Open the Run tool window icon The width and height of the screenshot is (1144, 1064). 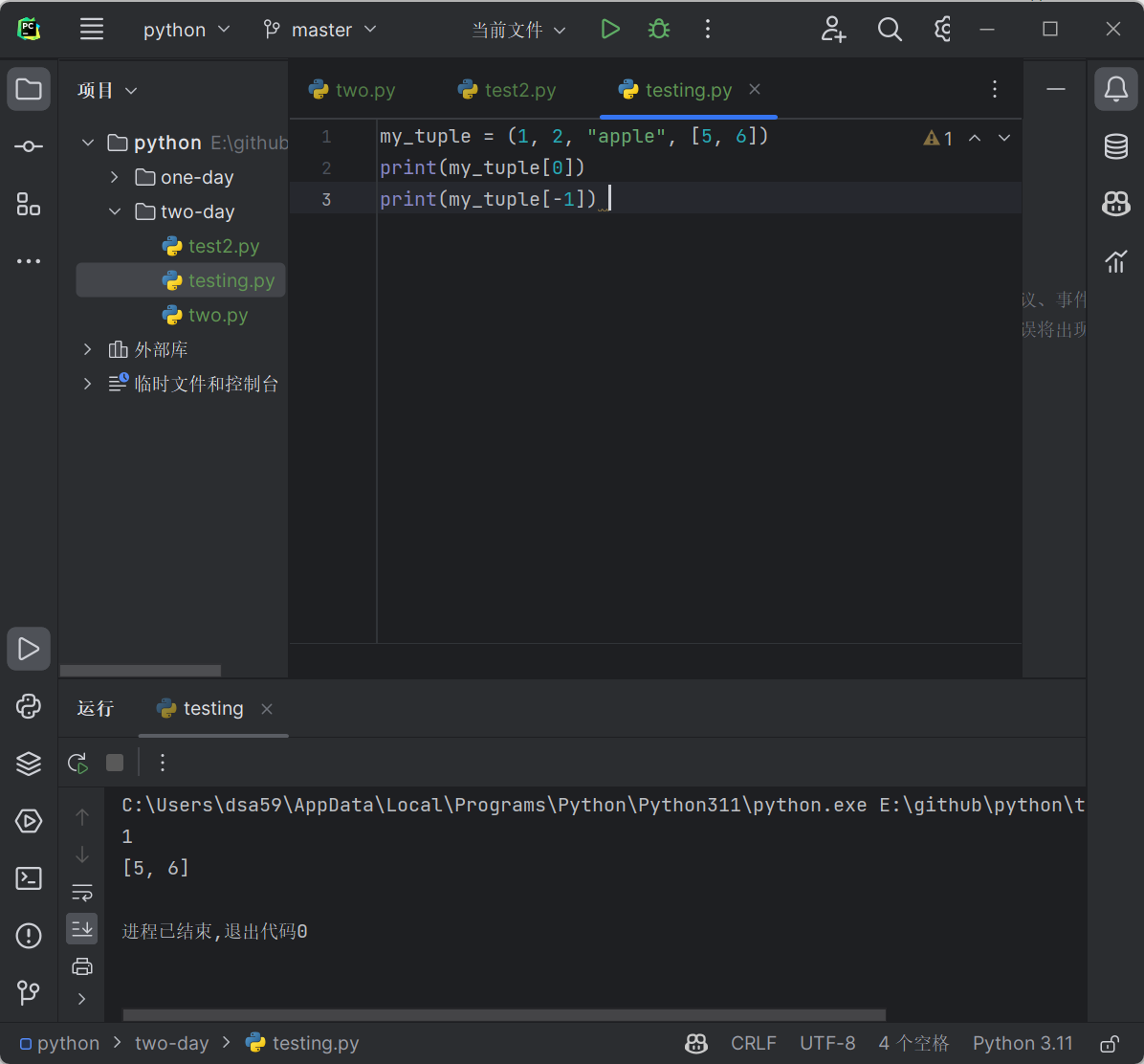tap(29, 649)
